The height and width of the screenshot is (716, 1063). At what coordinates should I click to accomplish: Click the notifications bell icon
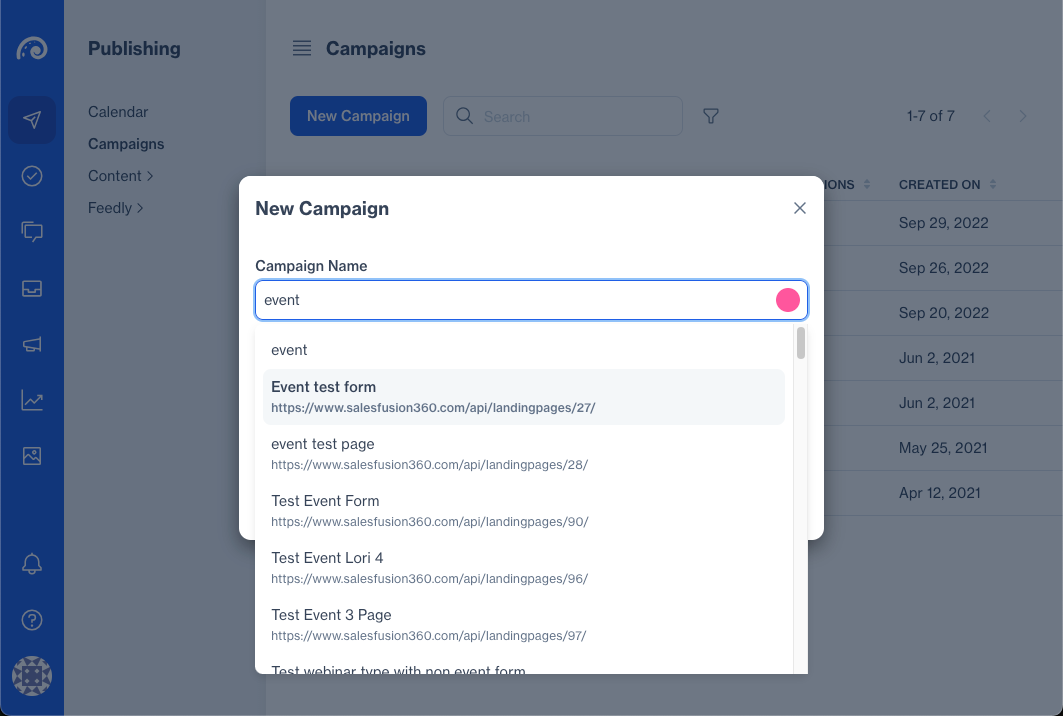pyautogui.click(x=32, y=564)
